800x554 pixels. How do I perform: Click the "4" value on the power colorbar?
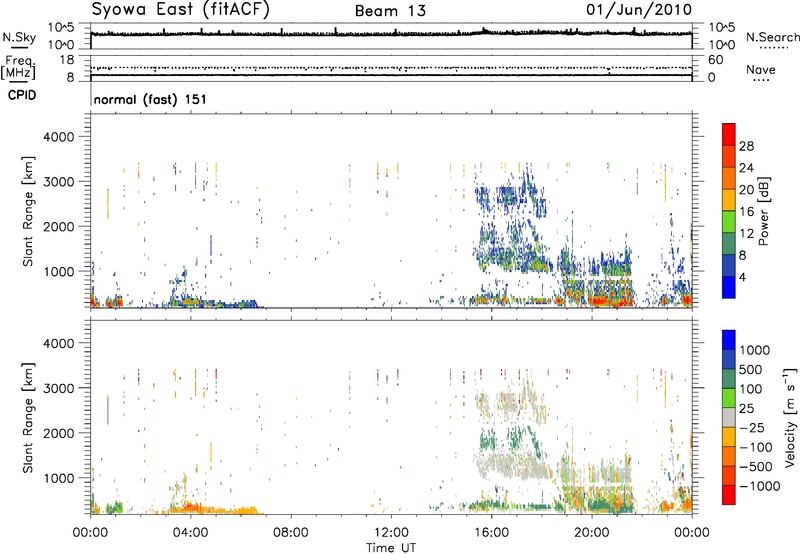742,277
